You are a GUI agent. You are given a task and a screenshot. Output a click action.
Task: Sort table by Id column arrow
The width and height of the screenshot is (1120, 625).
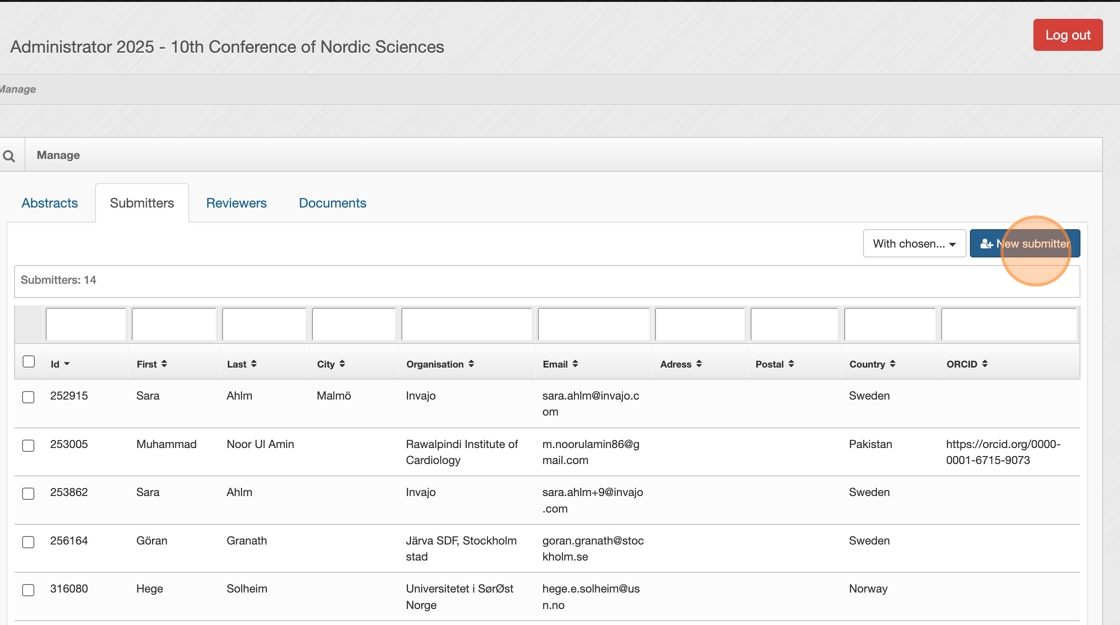click(x=67, y=365)
